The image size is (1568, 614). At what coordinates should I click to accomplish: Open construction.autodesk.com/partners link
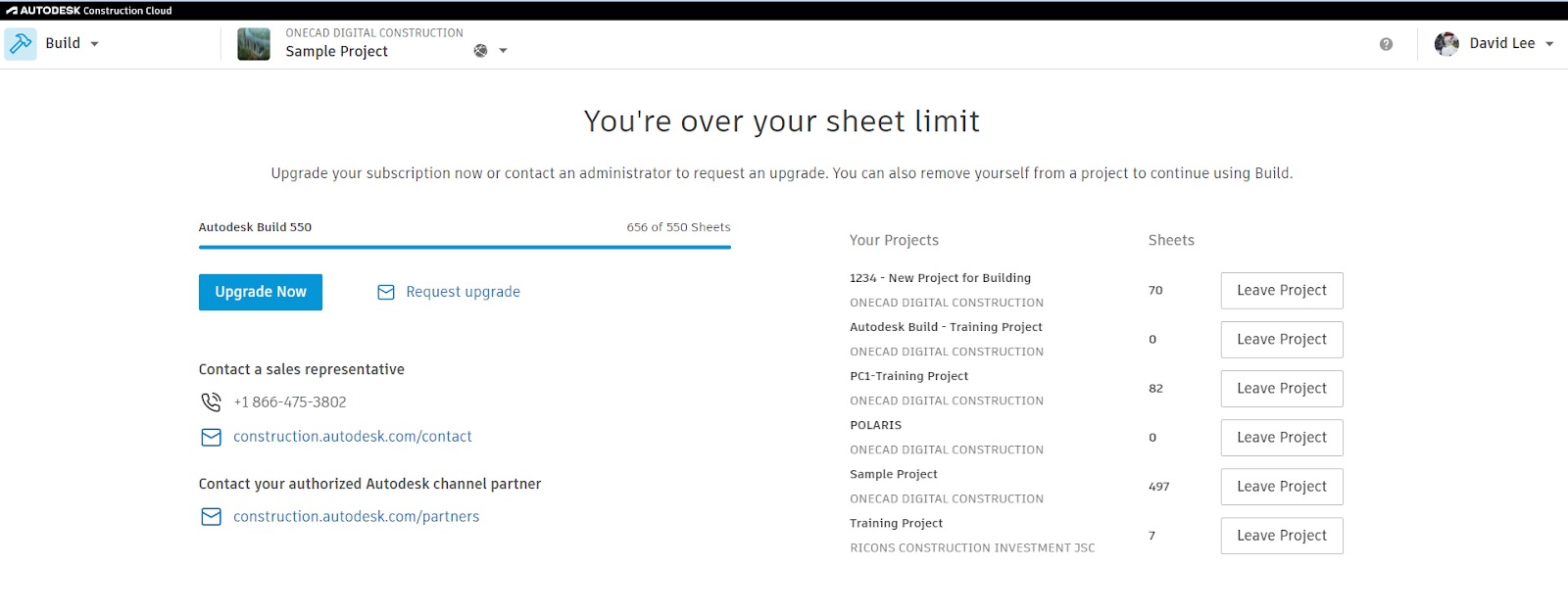[357, 517]
